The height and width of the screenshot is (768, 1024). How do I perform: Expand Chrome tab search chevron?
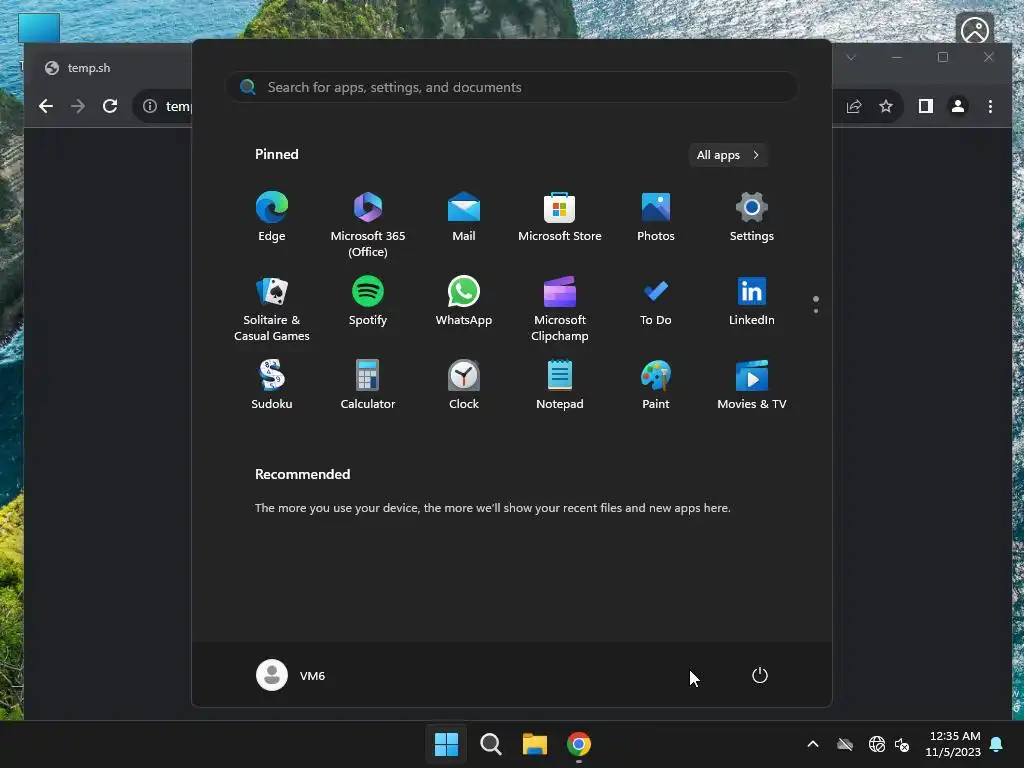coord(851,57)
